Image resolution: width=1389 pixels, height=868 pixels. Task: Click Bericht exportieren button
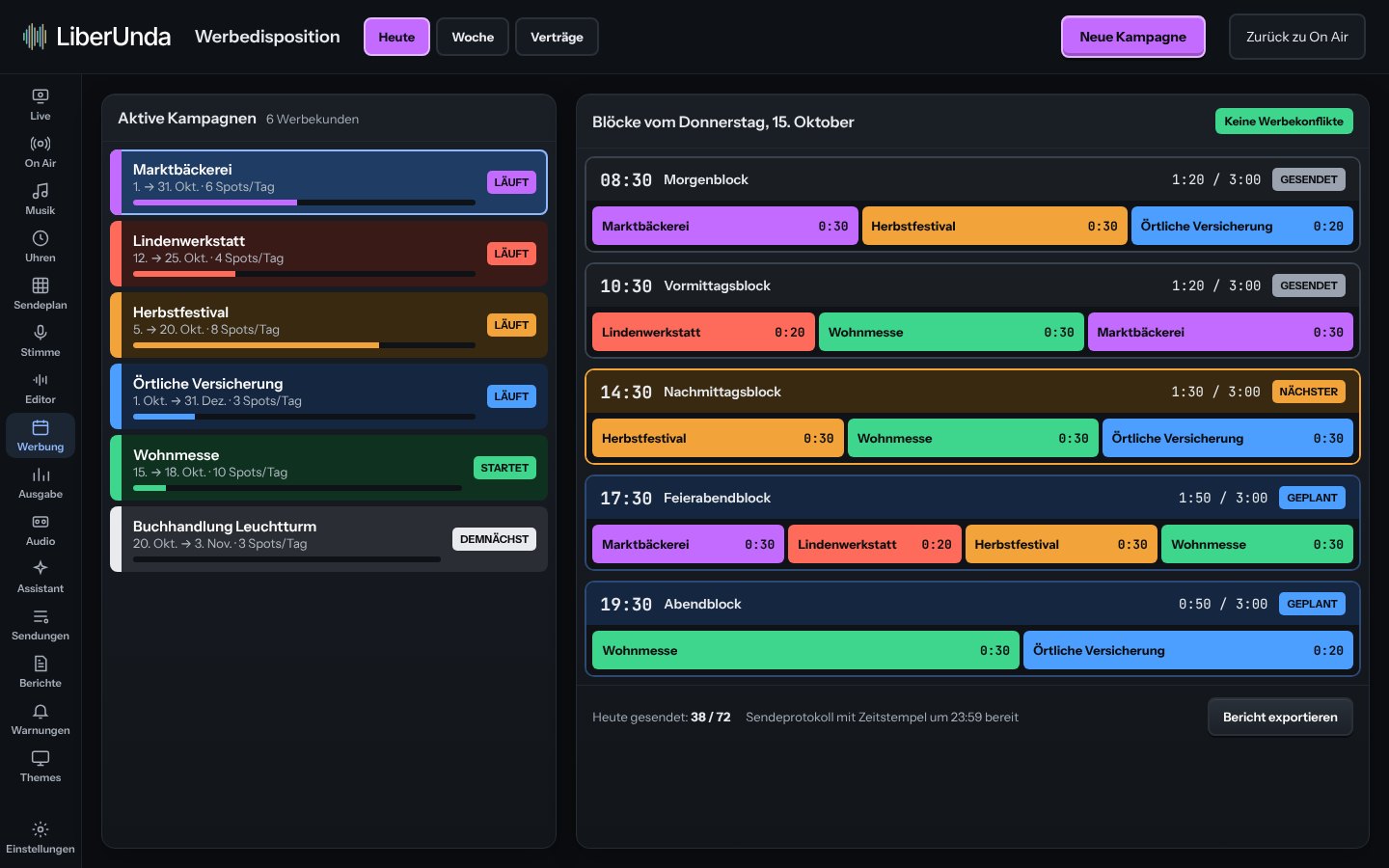coord(1280,717)
